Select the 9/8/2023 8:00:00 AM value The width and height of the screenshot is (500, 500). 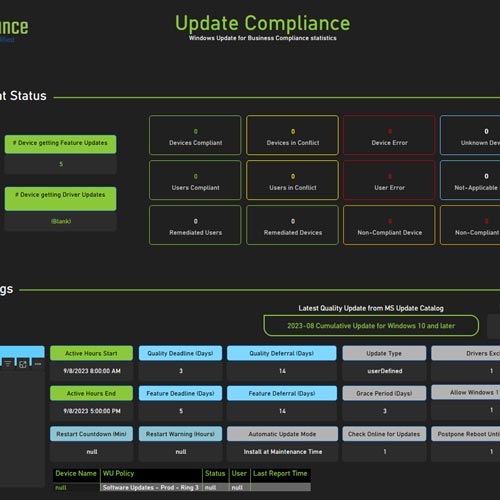[x=92, y=371]
